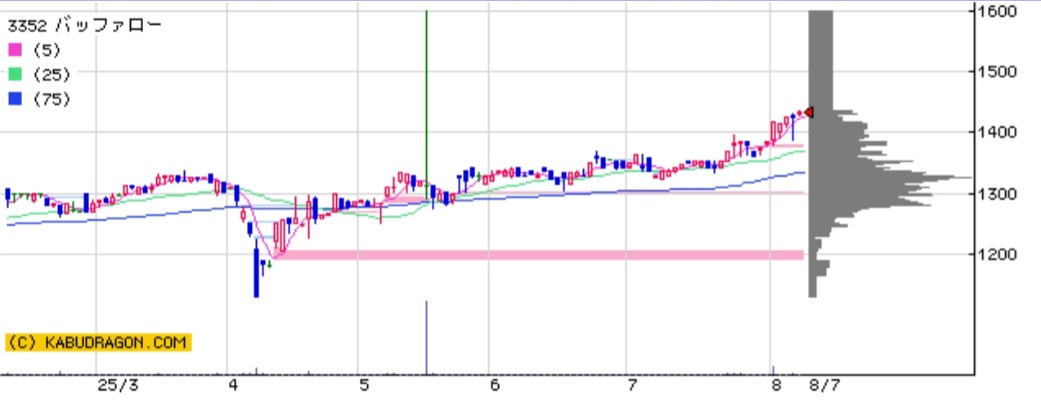
Task: Click the blue (75) moving average swatch
Action: click(15, 99)
